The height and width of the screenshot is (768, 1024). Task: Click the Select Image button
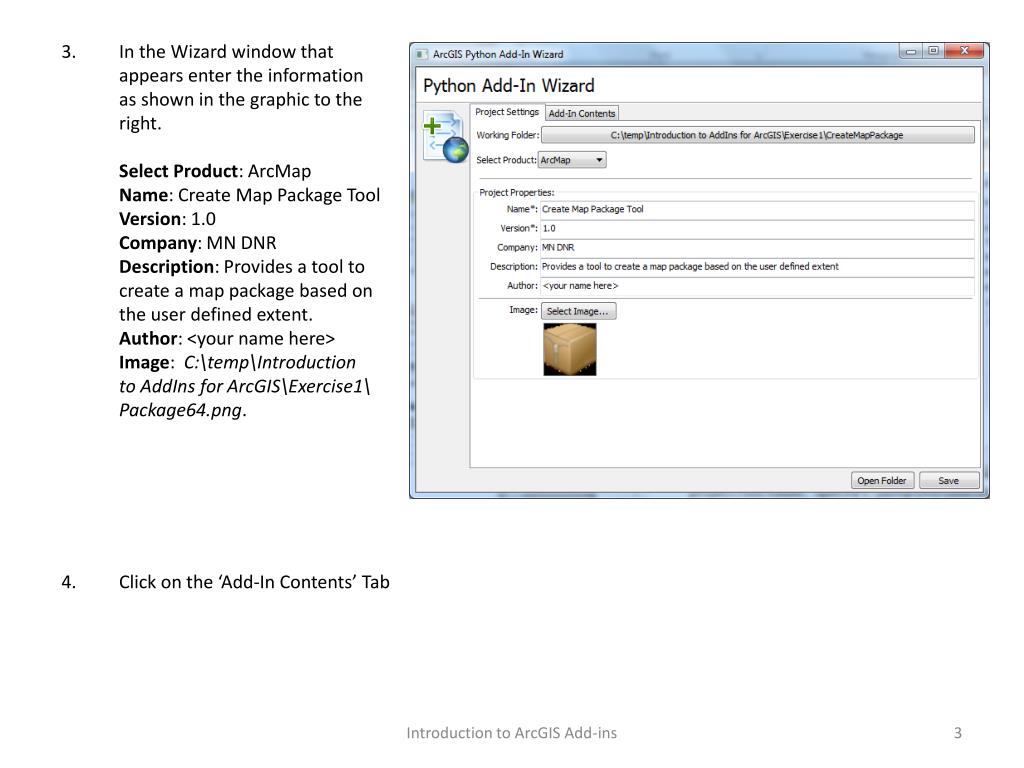click(x=578, y=311)
